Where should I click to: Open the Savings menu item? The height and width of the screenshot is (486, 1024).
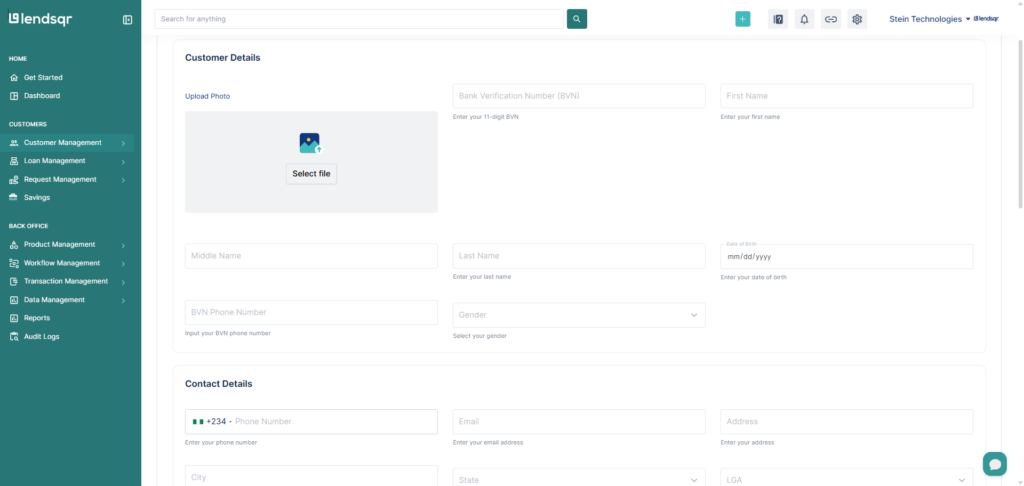tap(37, 198)
